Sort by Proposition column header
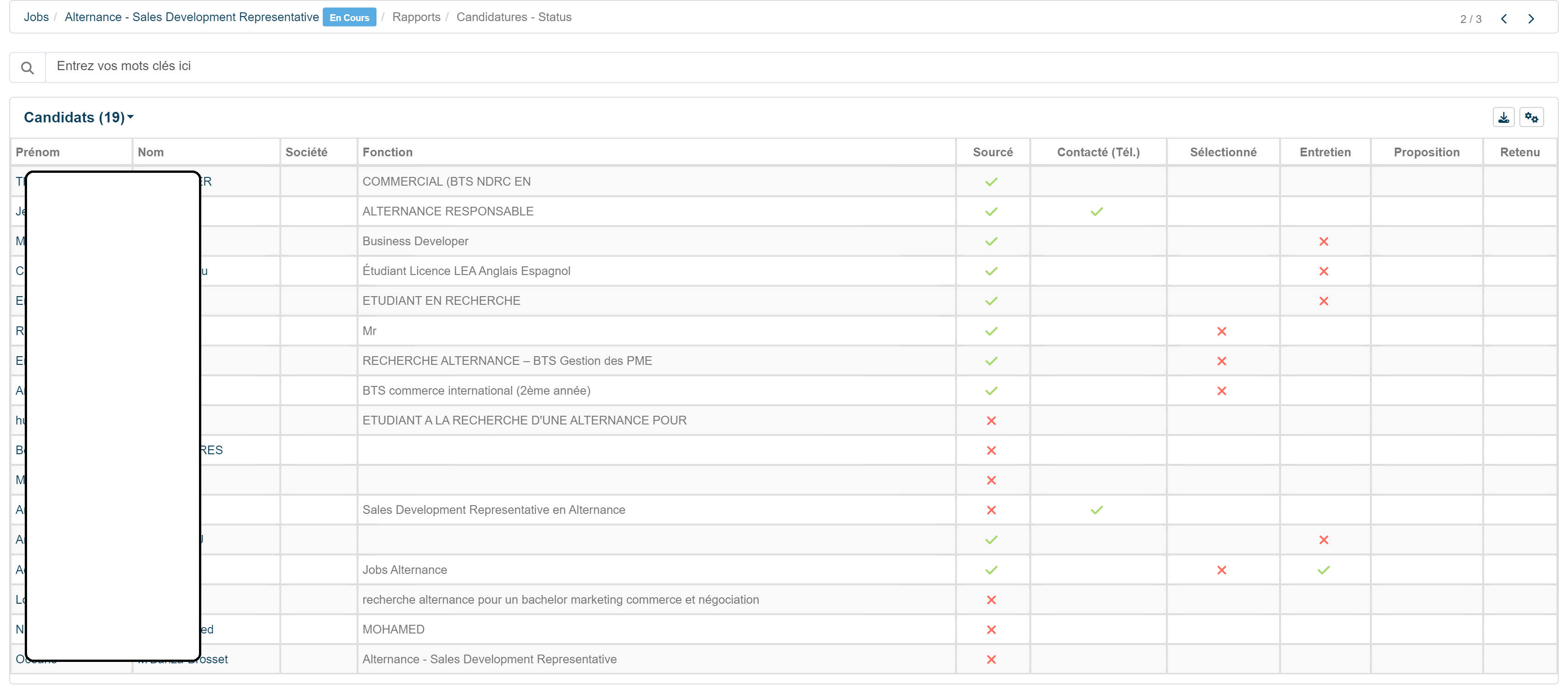 coord(1426,152)
